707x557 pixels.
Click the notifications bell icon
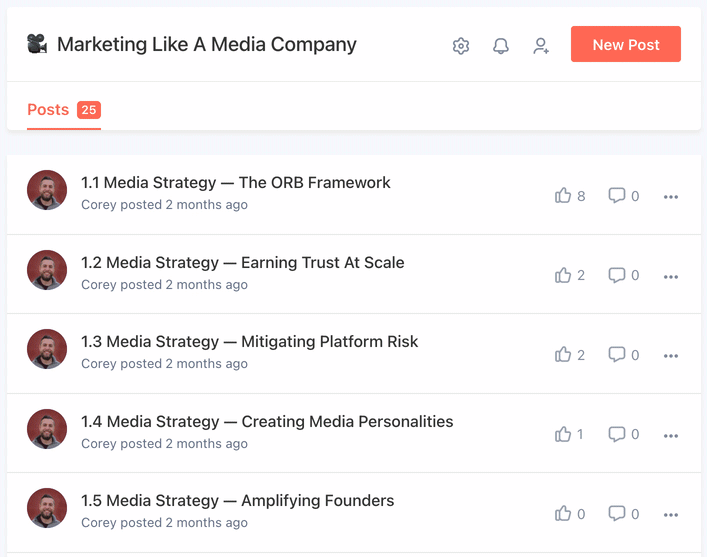click(501, 46)
